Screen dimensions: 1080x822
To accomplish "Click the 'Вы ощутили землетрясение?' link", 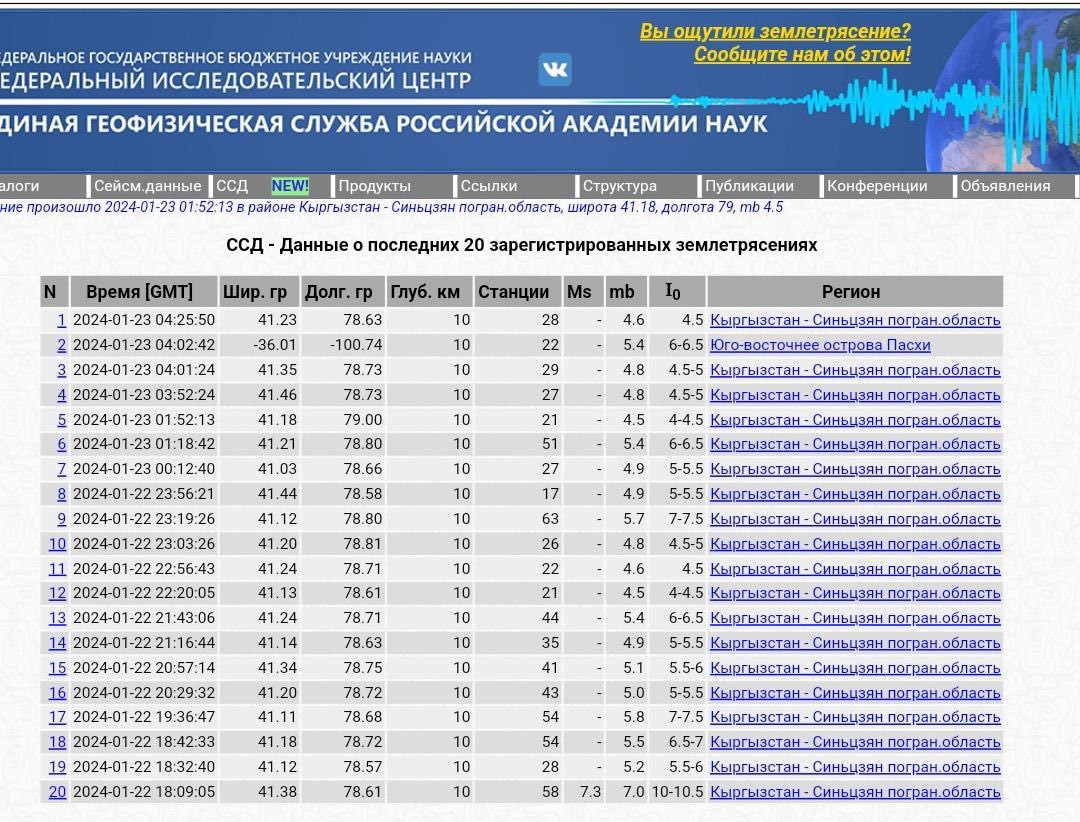I will coord(775,31).
